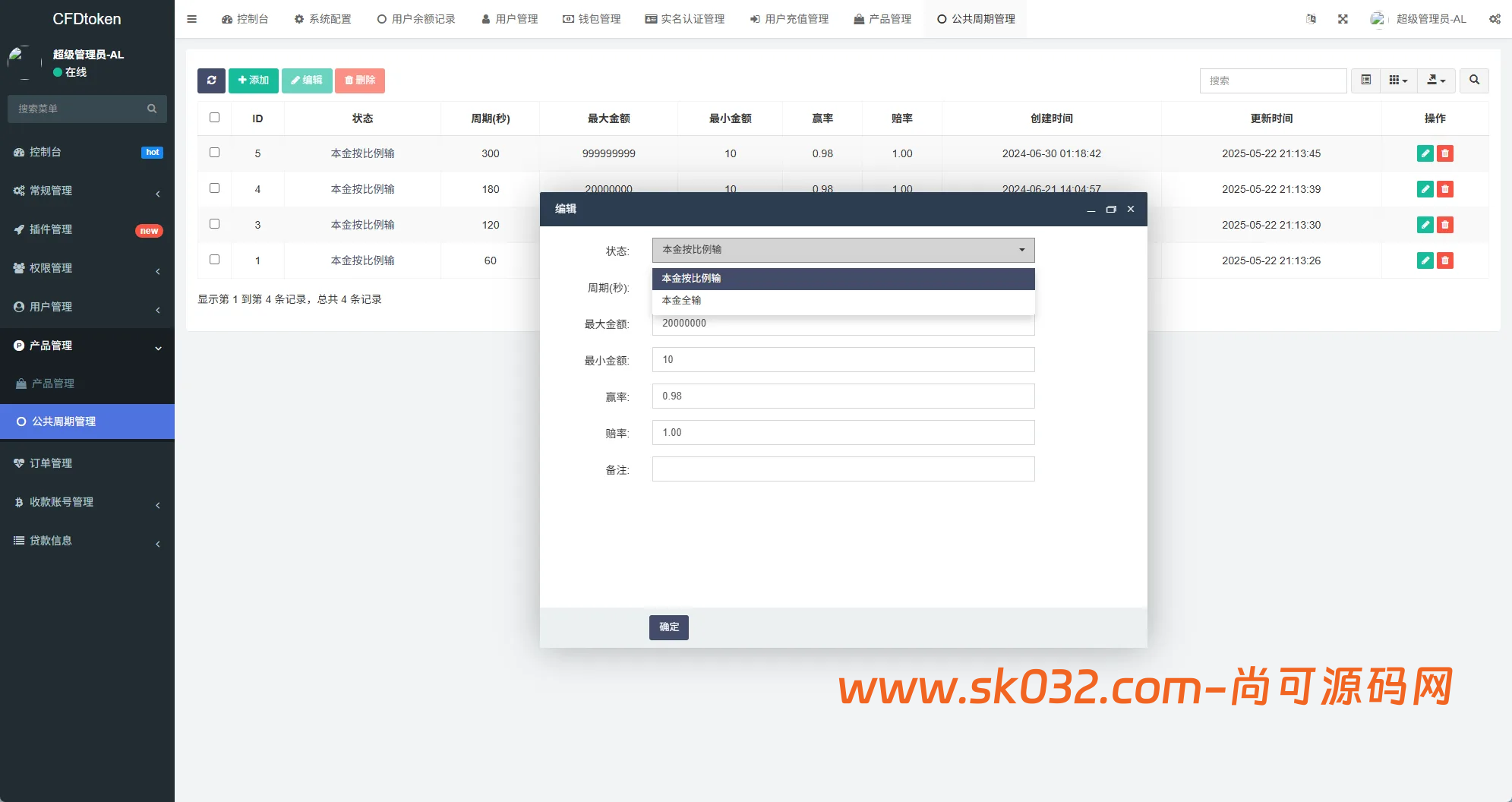Click the 赢率 input field showing 0.98
Viewport: 1512px width, 802px height.
click(x=843, y=396)
